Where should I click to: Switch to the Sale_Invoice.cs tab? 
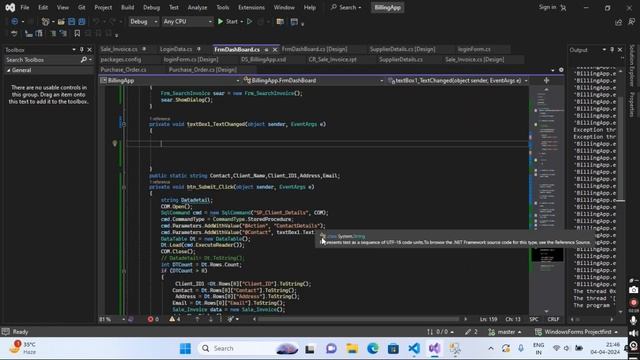[x=119, y=49]
